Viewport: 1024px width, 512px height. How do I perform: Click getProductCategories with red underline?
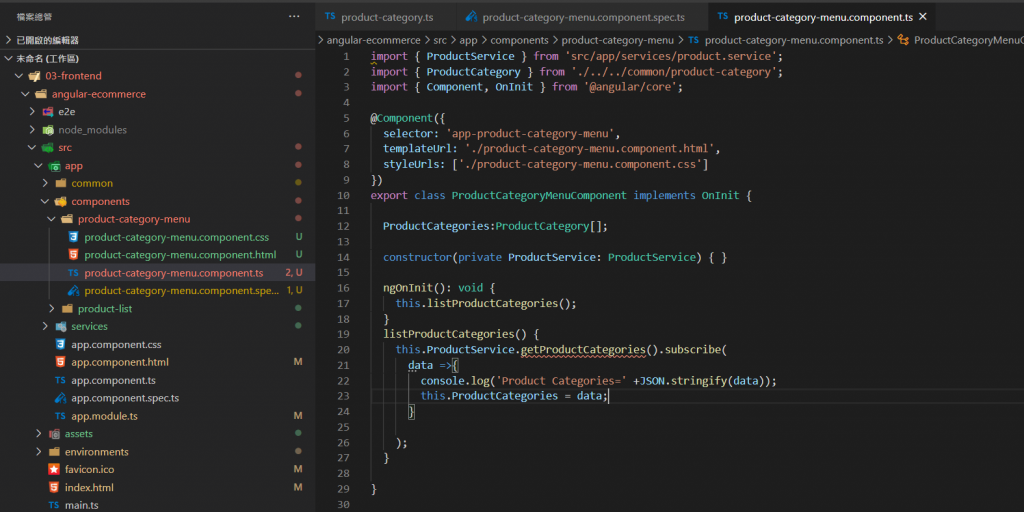[583, 349]
